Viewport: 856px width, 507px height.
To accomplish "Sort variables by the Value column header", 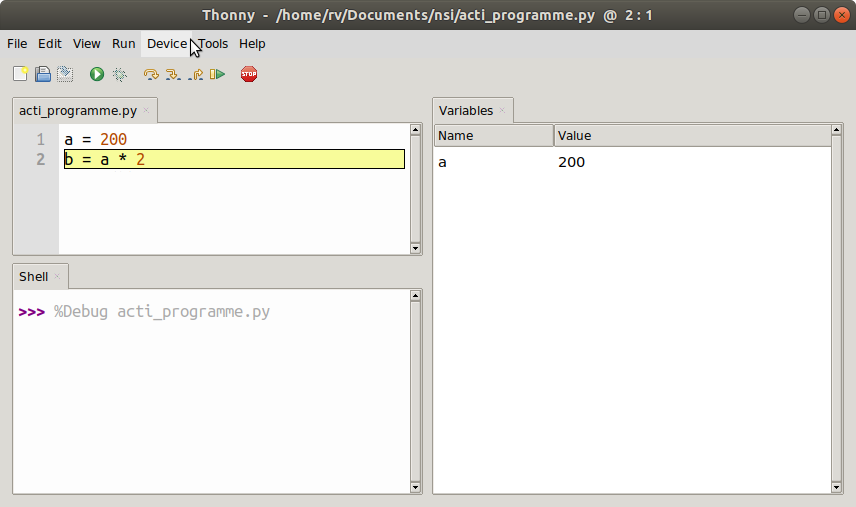I will click(x=693, y=136).
